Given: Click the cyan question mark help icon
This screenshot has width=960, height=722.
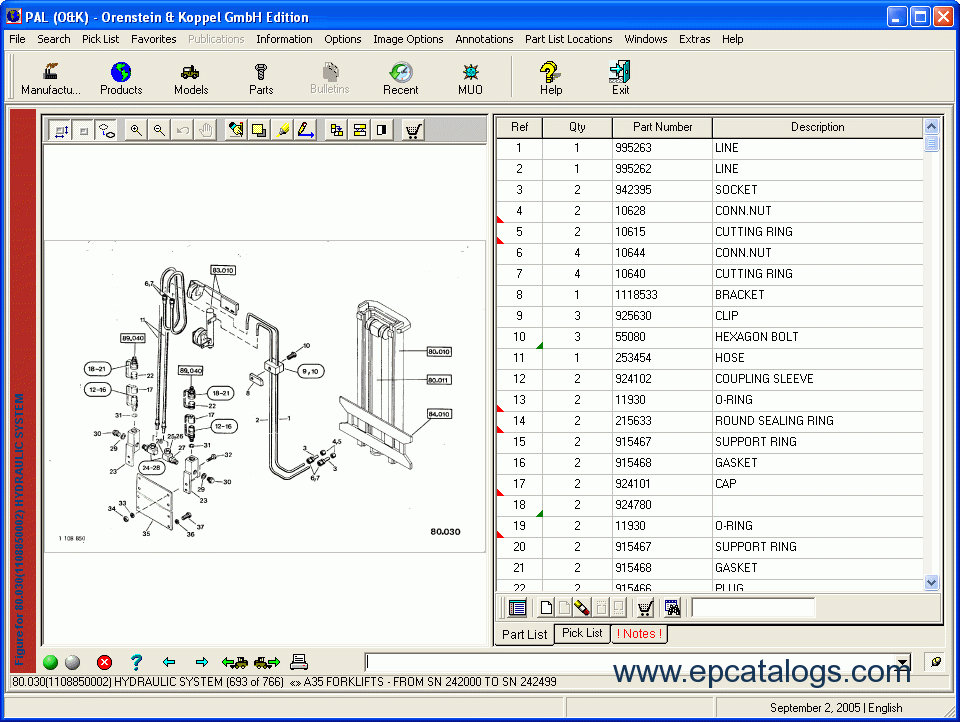Looking at the screenshot, I should [136, 662].
